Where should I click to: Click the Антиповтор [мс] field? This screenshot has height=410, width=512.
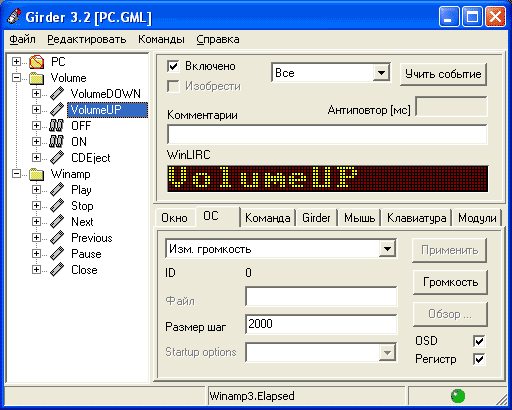pos(451,106)
